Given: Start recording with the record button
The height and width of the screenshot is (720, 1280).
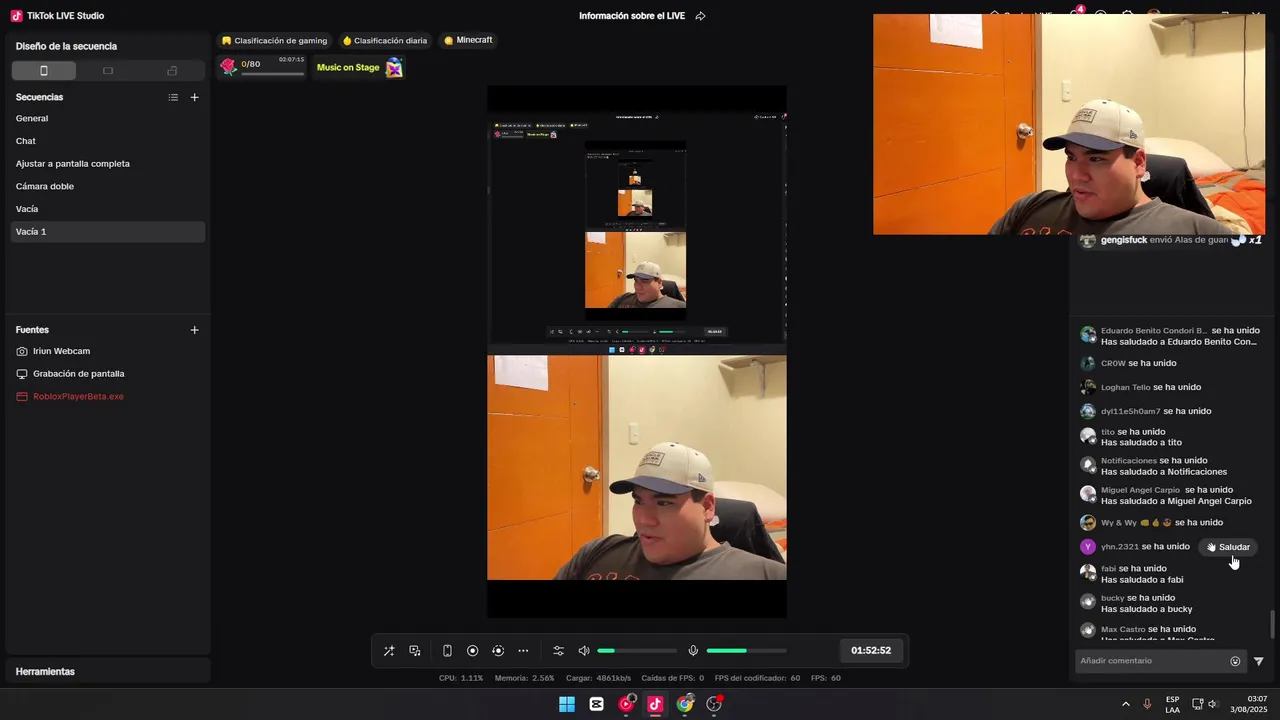Looking at the screenshot, I should pyautogui.click(x=473, y=651).
